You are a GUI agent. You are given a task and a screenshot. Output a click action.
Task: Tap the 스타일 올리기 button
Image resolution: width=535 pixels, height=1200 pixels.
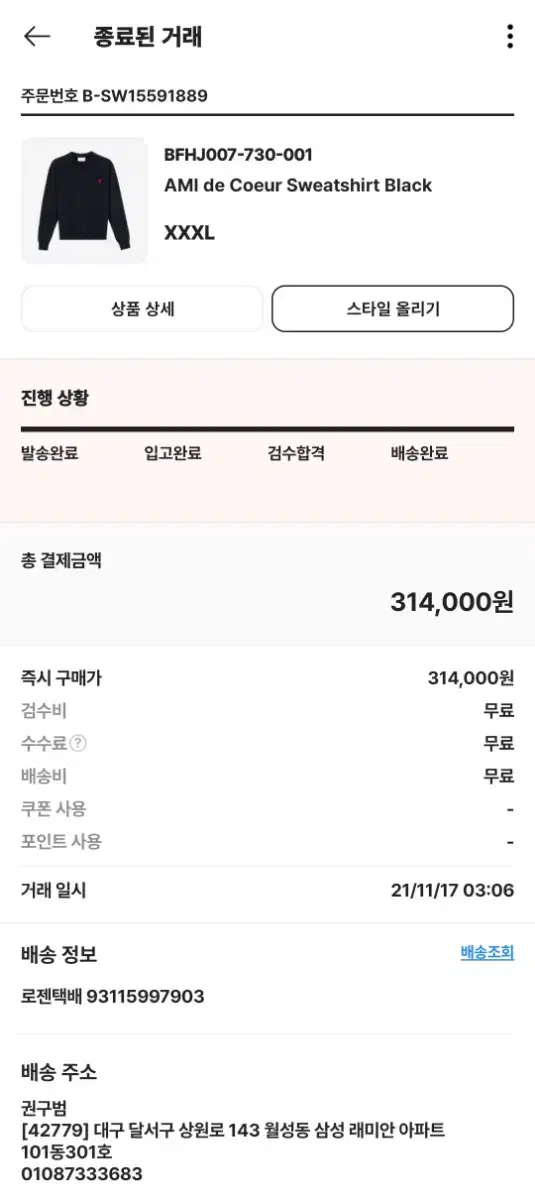393,309
